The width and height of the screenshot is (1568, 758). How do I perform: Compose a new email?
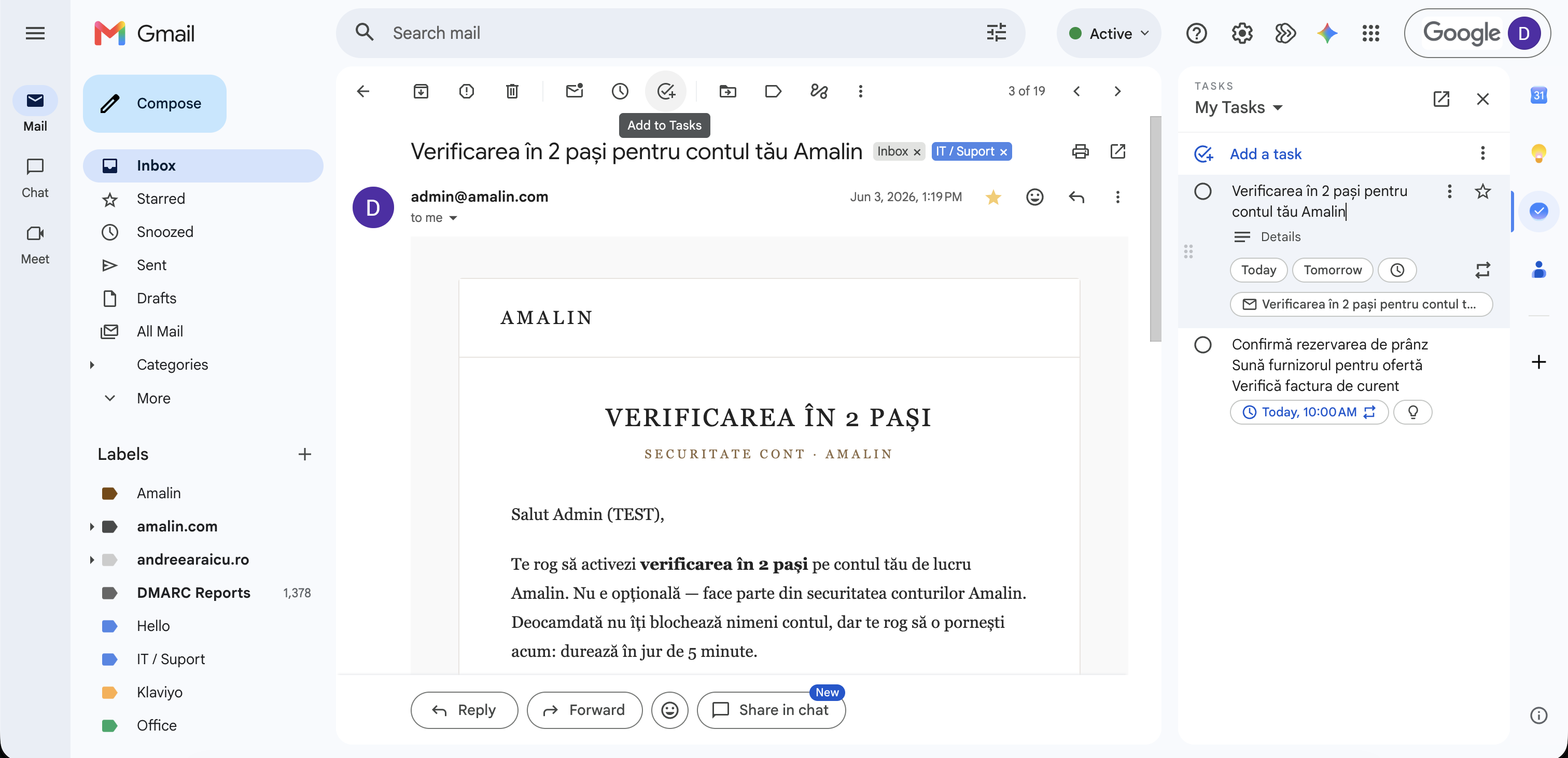coord(155,104)
